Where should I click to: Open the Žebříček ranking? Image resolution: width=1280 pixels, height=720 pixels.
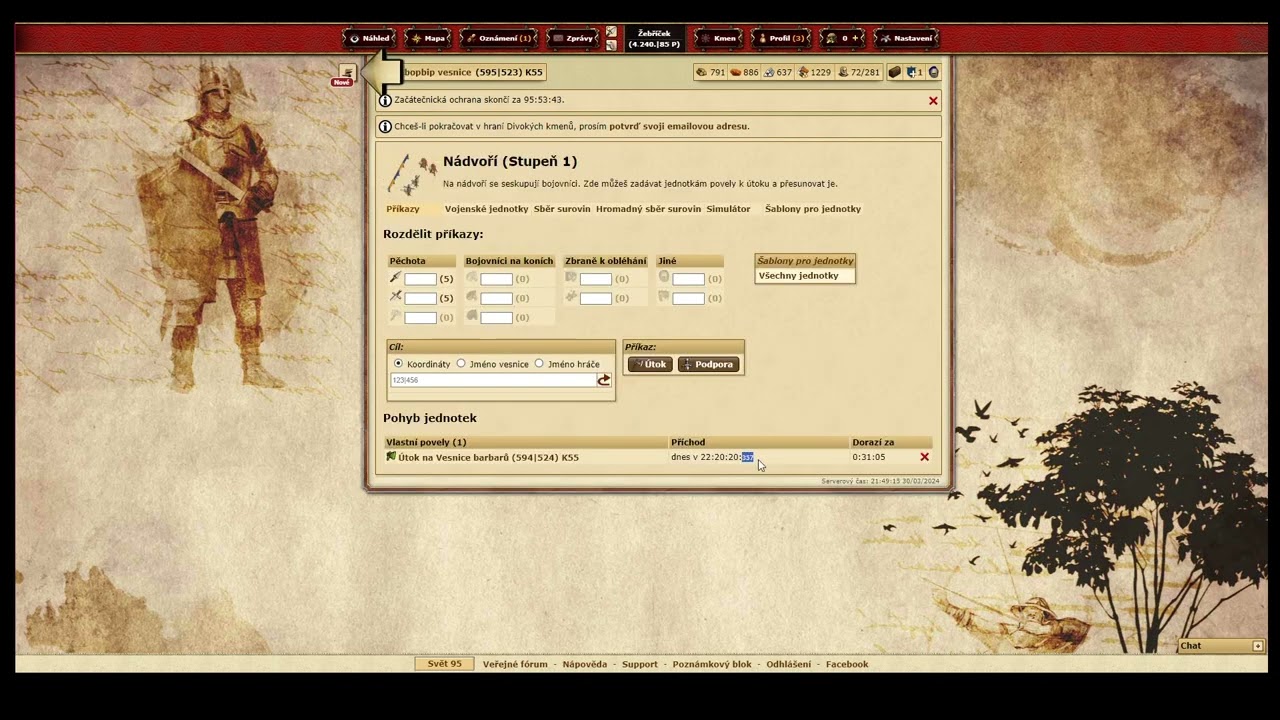click(x=654, y=38)
